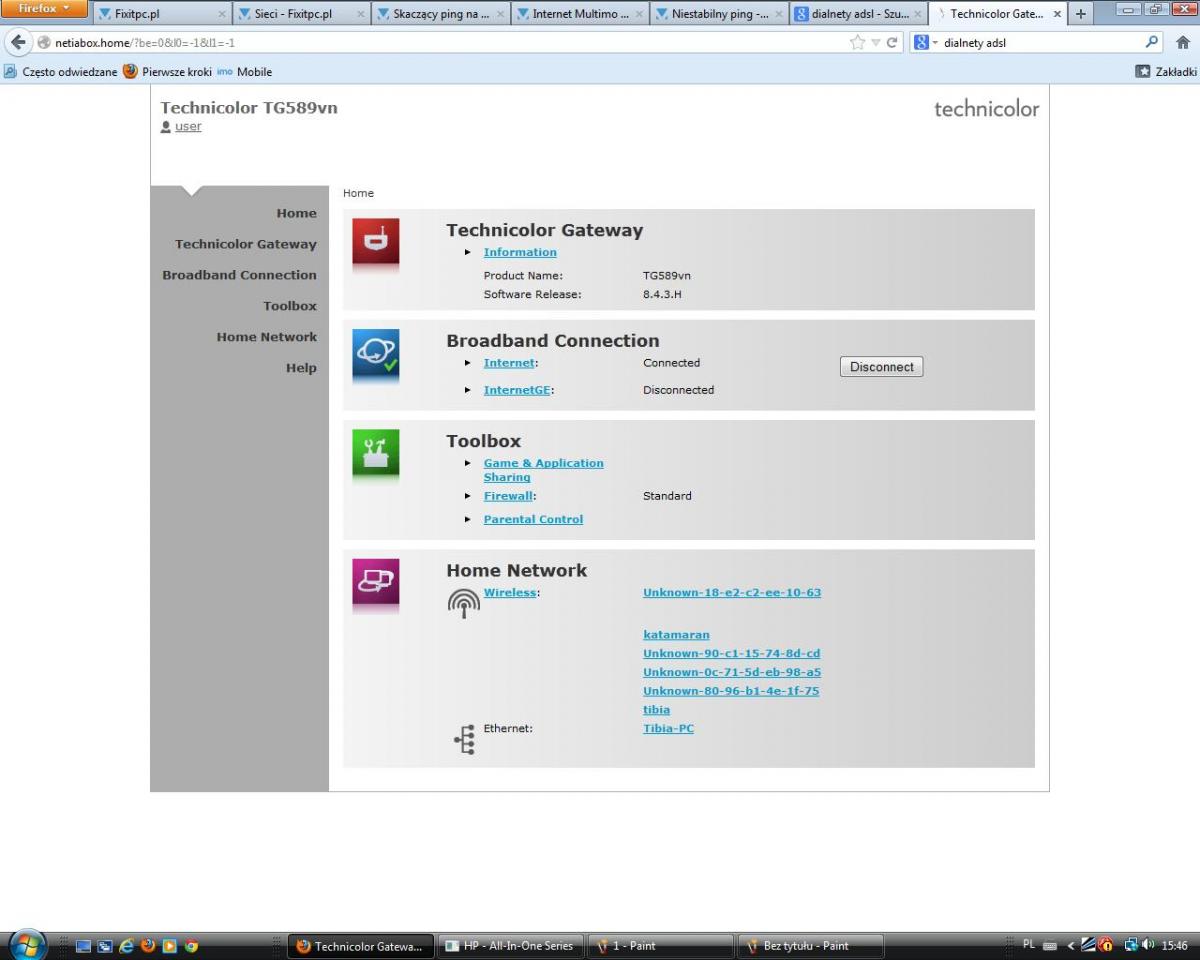This screenshot has width=1200, height=960.
Task: Select Home in the sidebar menu
Action: click(x=296, y=213)
